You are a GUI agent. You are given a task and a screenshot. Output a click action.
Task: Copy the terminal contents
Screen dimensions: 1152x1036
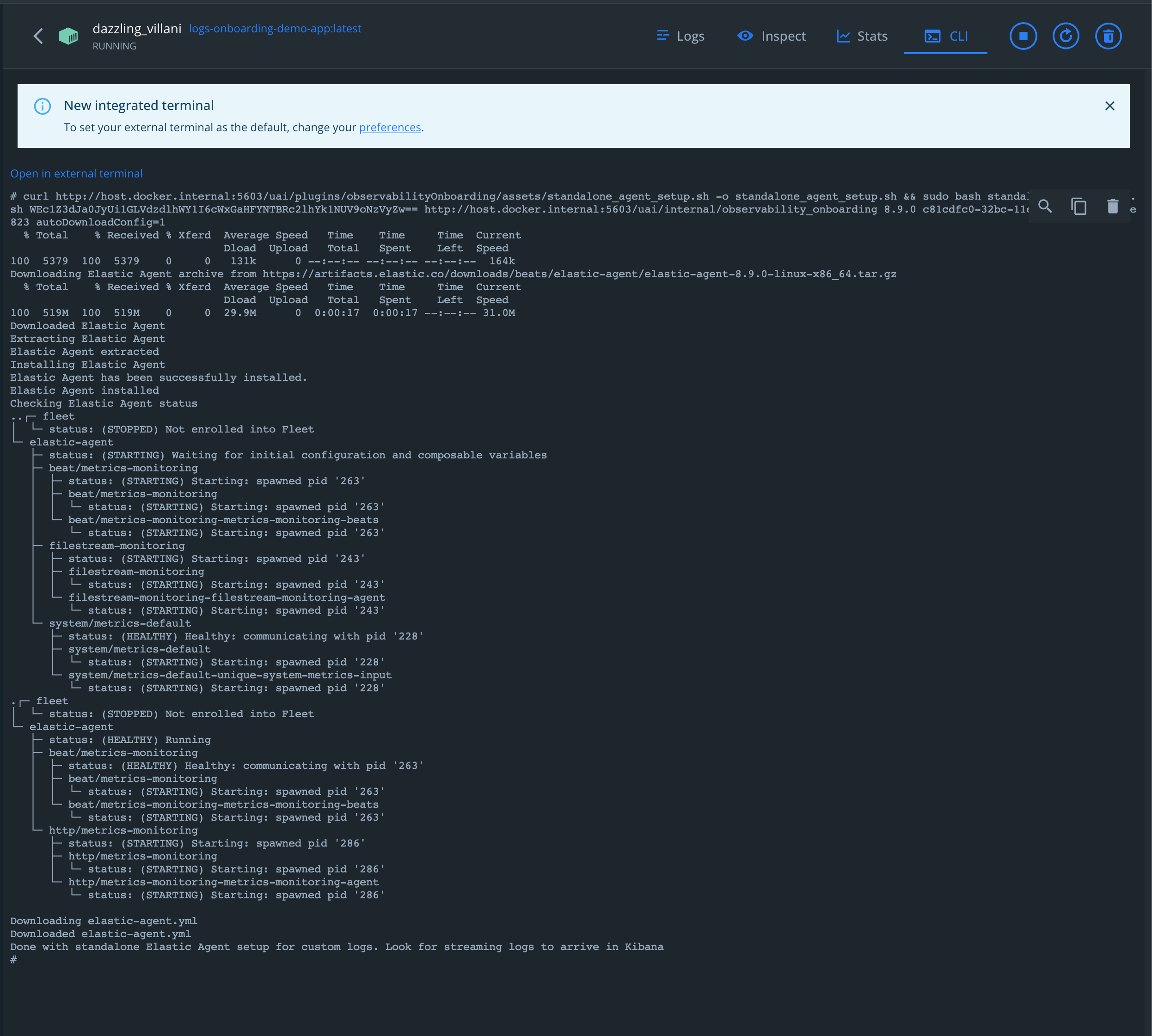pos(1078,207)
